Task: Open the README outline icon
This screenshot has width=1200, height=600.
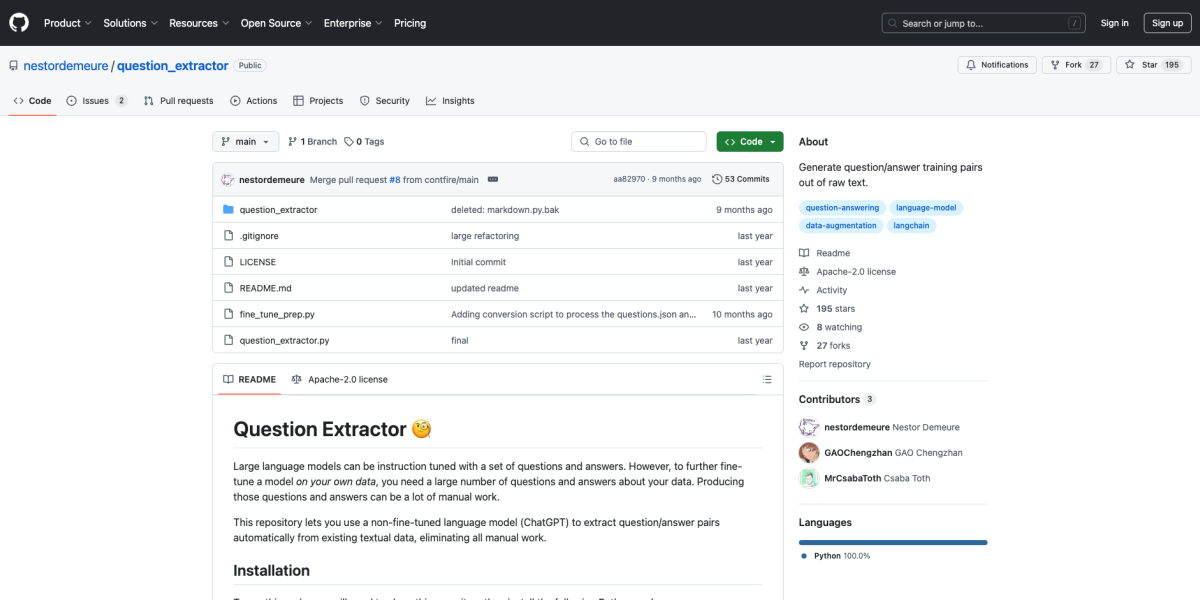Action: 767,380
